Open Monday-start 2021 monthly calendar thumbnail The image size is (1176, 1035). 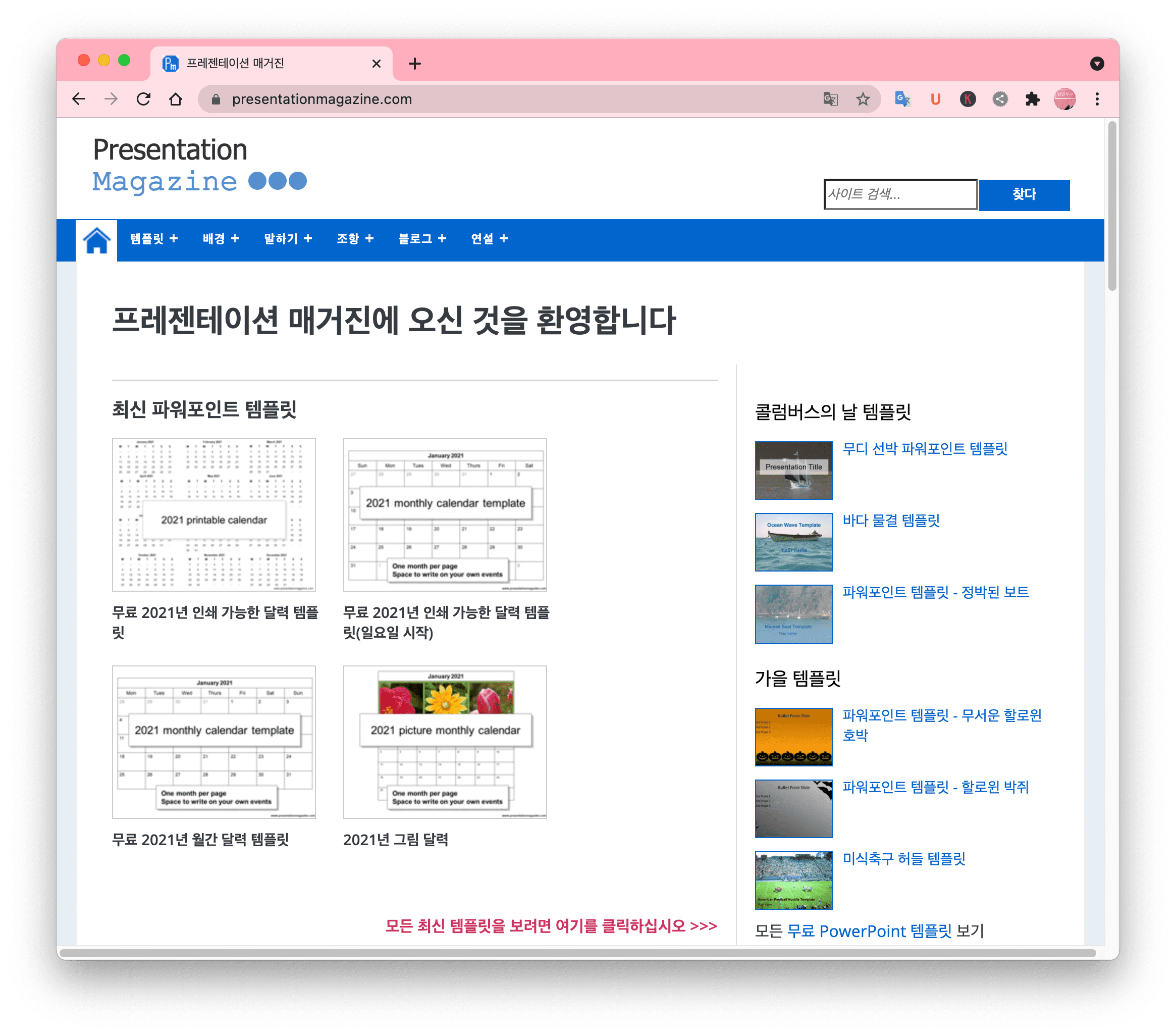tap(213, 742)
